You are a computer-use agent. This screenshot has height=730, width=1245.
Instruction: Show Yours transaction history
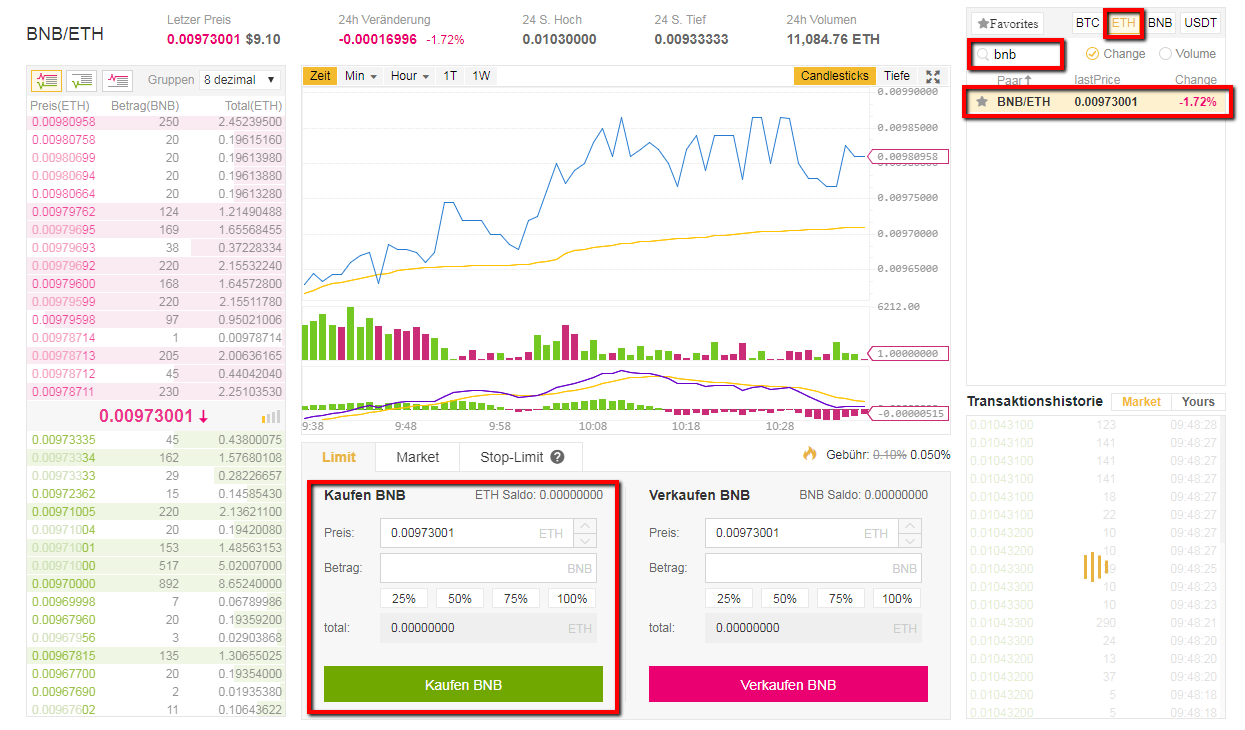point(1198,402)
